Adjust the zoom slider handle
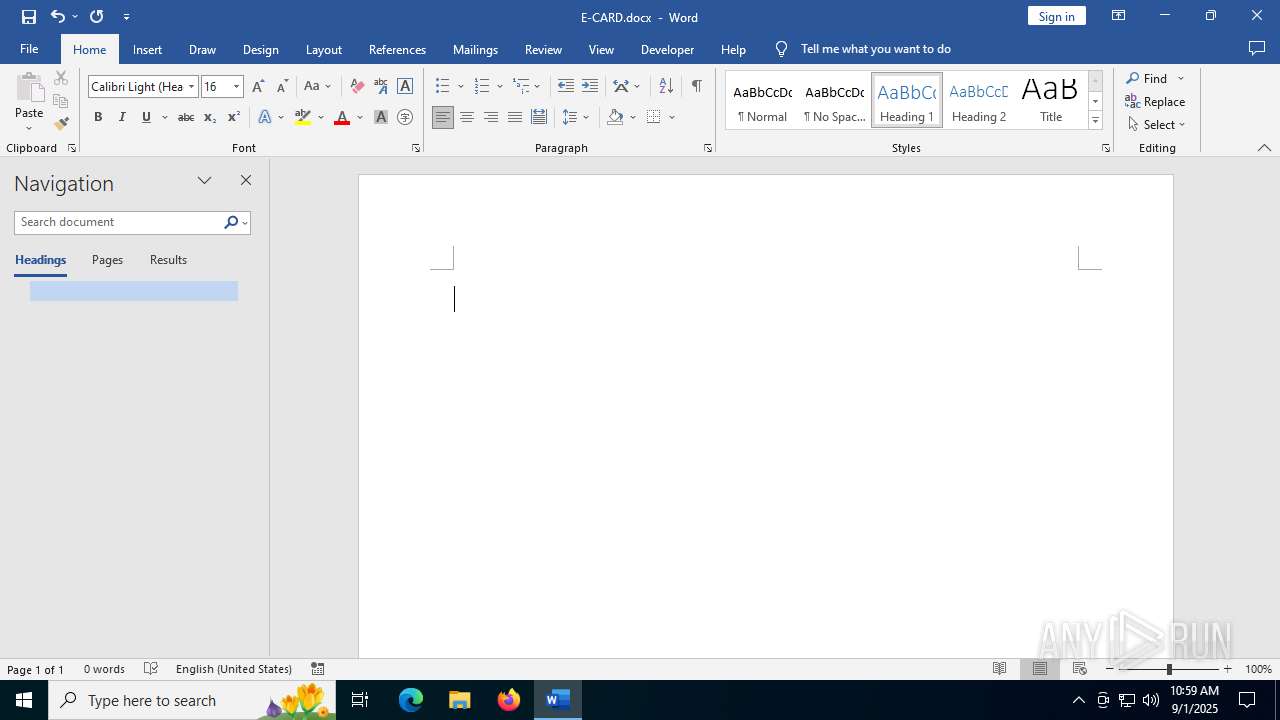The height and width of the screenshot is (720, 1280). 1168,669
